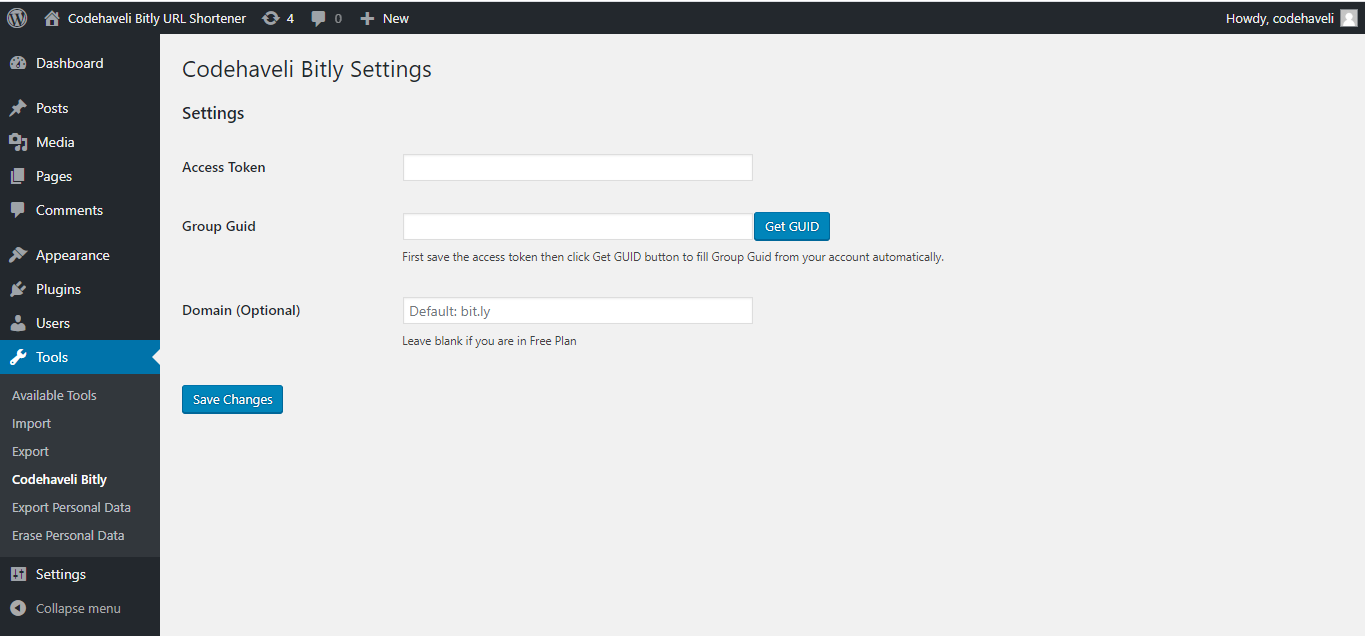This screenshot has height=636, width=1365.
Task: Click the updates icon showing 4
Action: pyautogui.click(x=271, y=18)
